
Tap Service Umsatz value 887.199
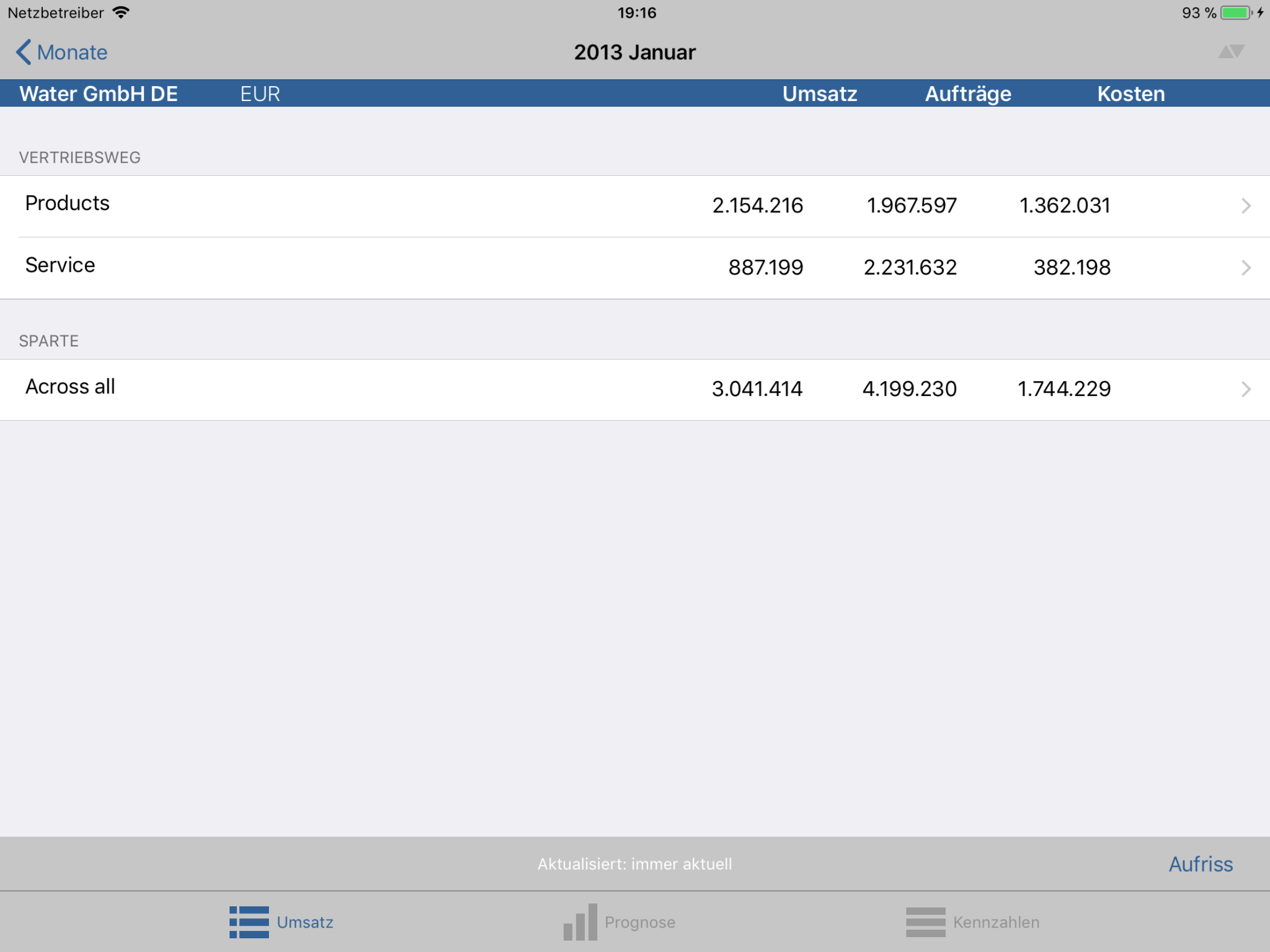(765, 268)
